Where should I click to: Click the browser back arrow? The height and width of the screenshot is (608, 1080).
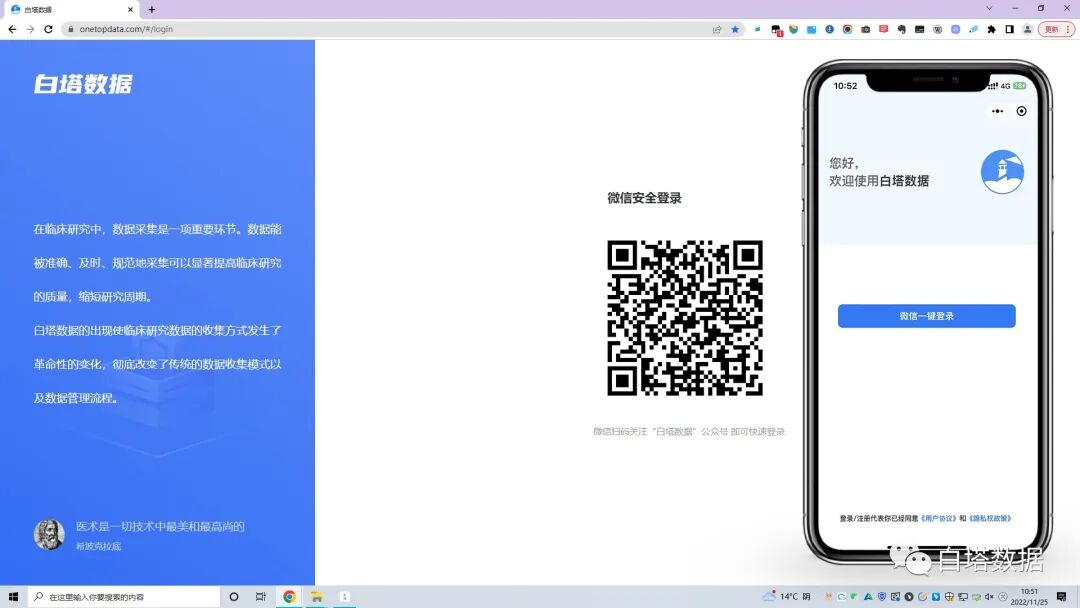tap(12, 29)
